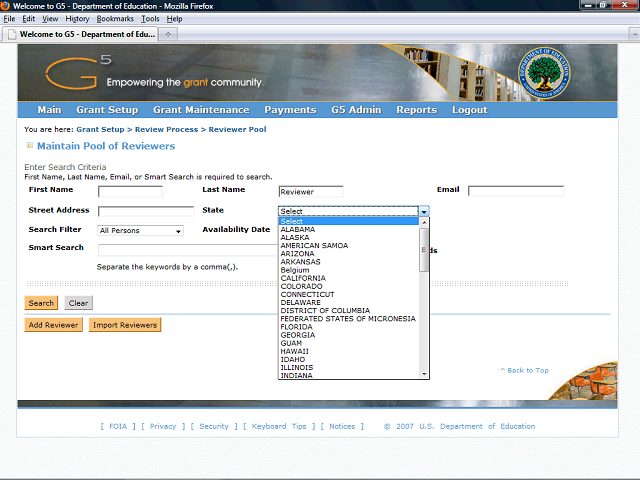Screen dimensions: 640x480
Task: Open the Edit menu
Action: click(x=29, y=19)
